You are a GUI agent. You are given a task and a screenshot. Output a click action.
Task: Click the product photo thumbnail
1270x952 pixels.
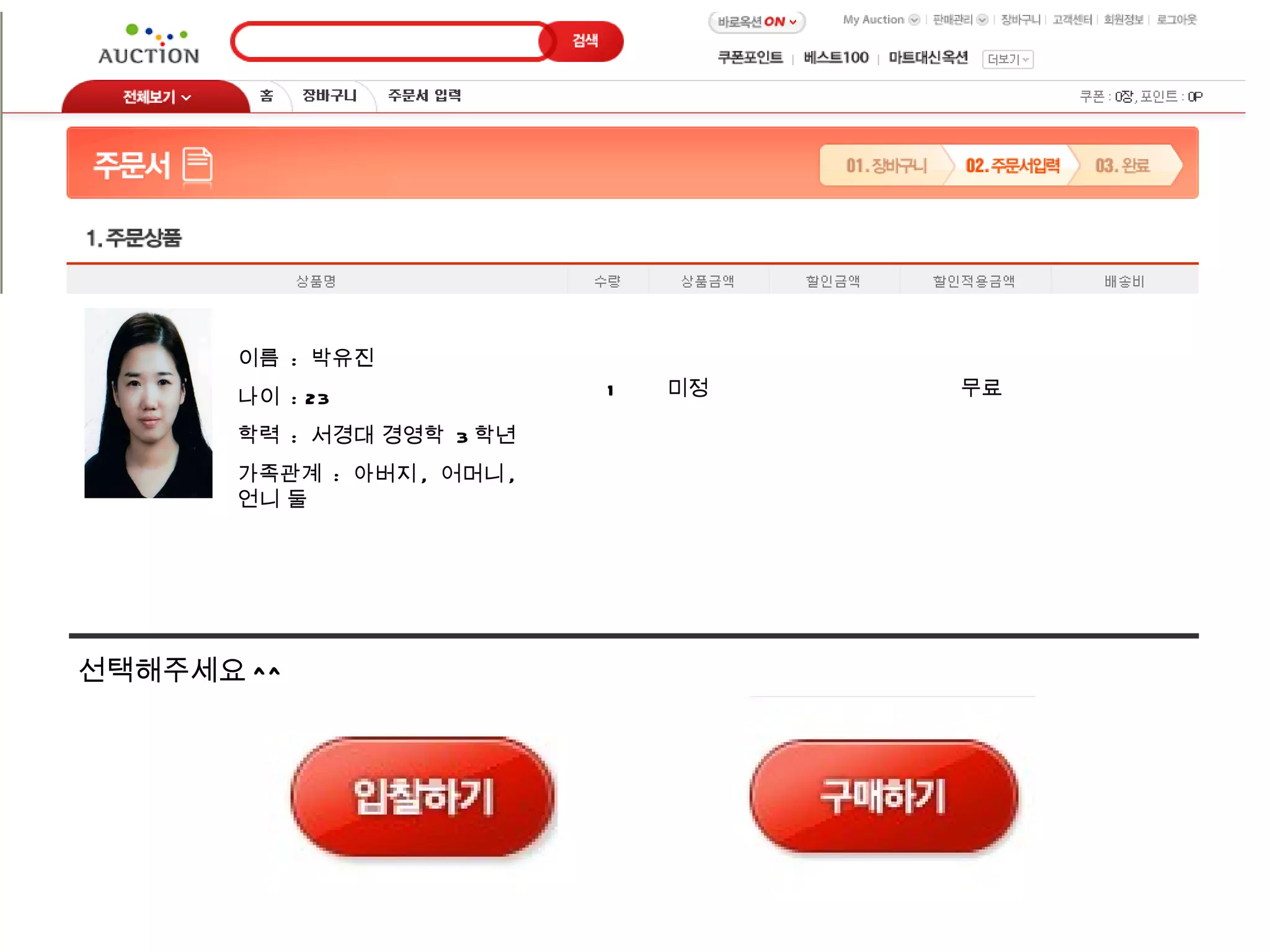coord(148,403)
